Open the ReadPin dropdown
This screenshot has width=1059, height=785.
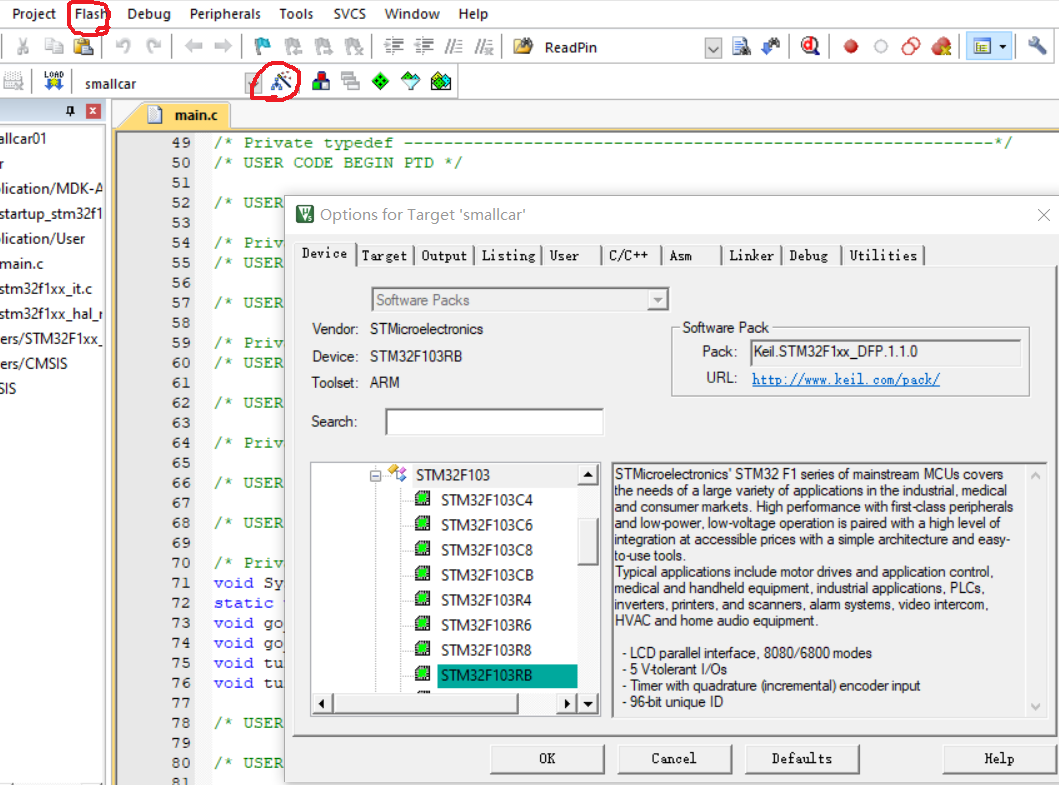click(712, 46)
